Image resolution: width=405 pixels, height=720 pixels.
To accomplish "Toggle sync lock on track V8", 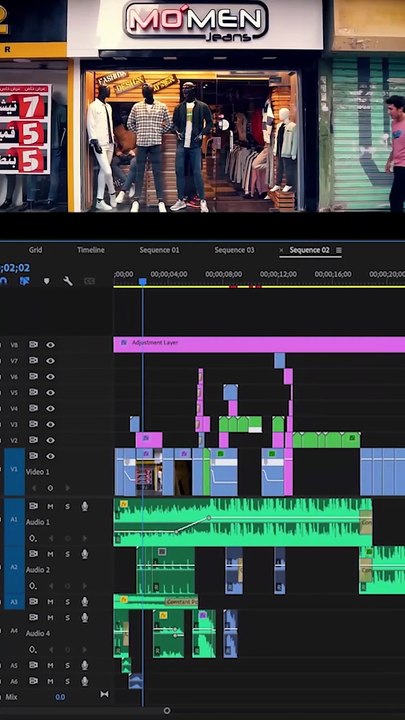I will [x=34, y=344].
